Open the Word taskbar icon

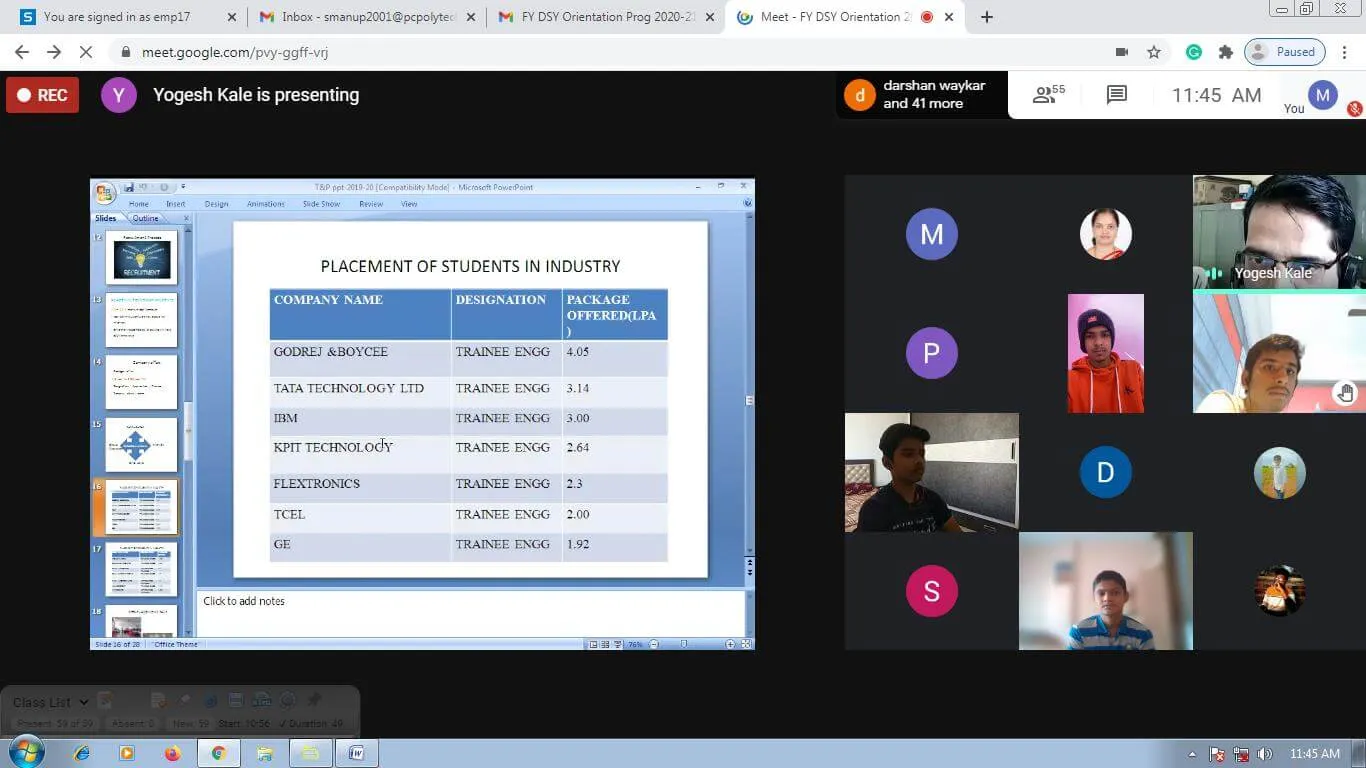[356, 753]
